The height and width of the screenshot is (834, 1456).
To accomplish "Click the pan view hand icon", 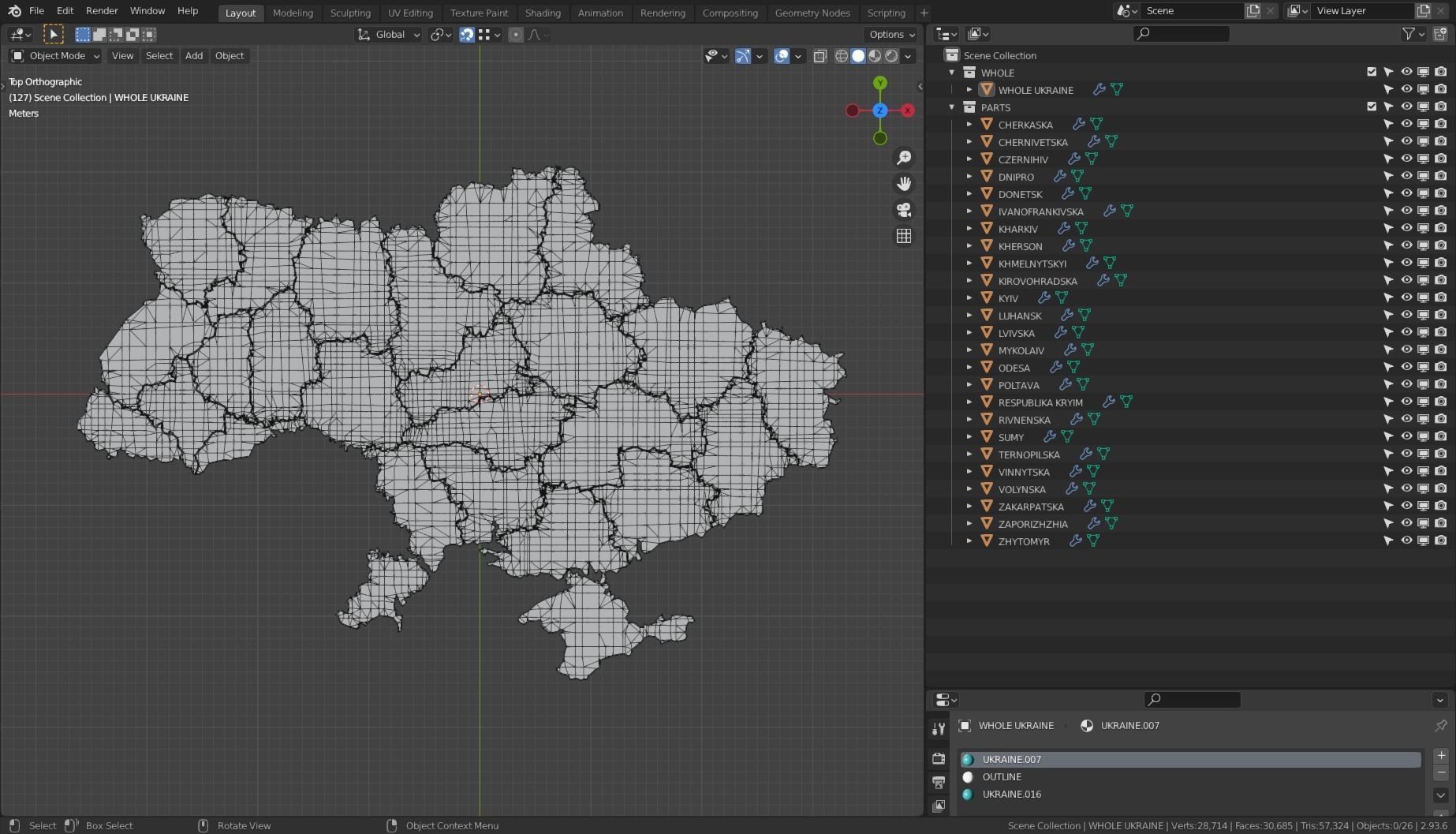I will 904,184.
